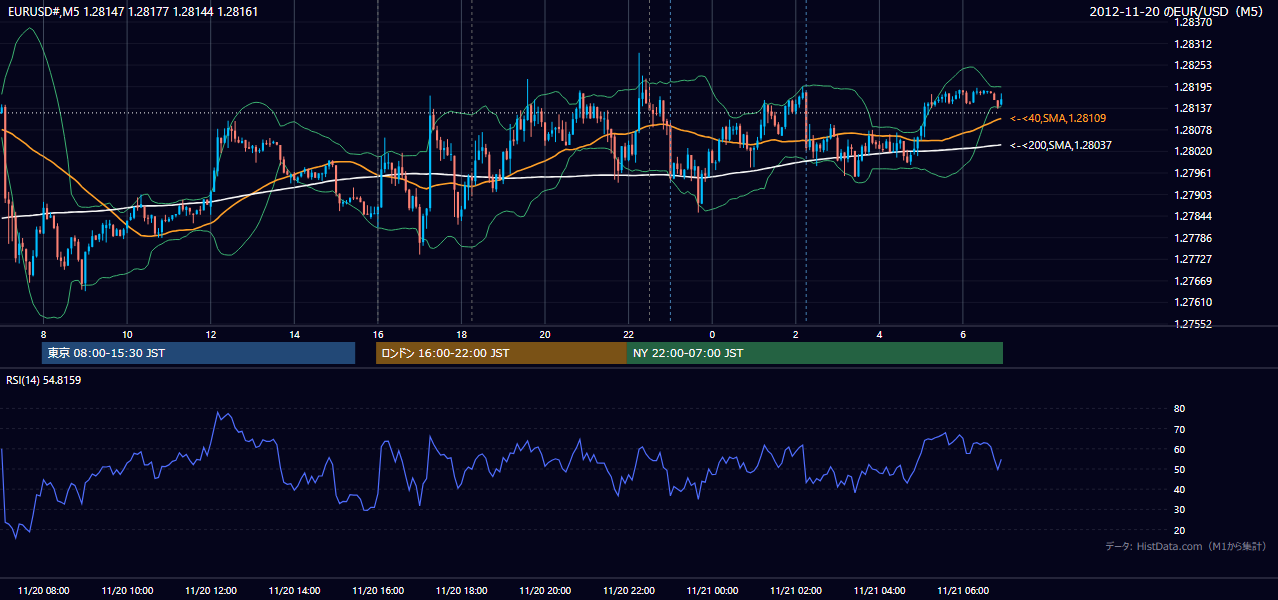Image resolution: width=1278 pixels, height=600 pixels.
Task: Click the '2012-11-20 のEUR/USD (M5)' header label
Action: [x=1176, y=11]
